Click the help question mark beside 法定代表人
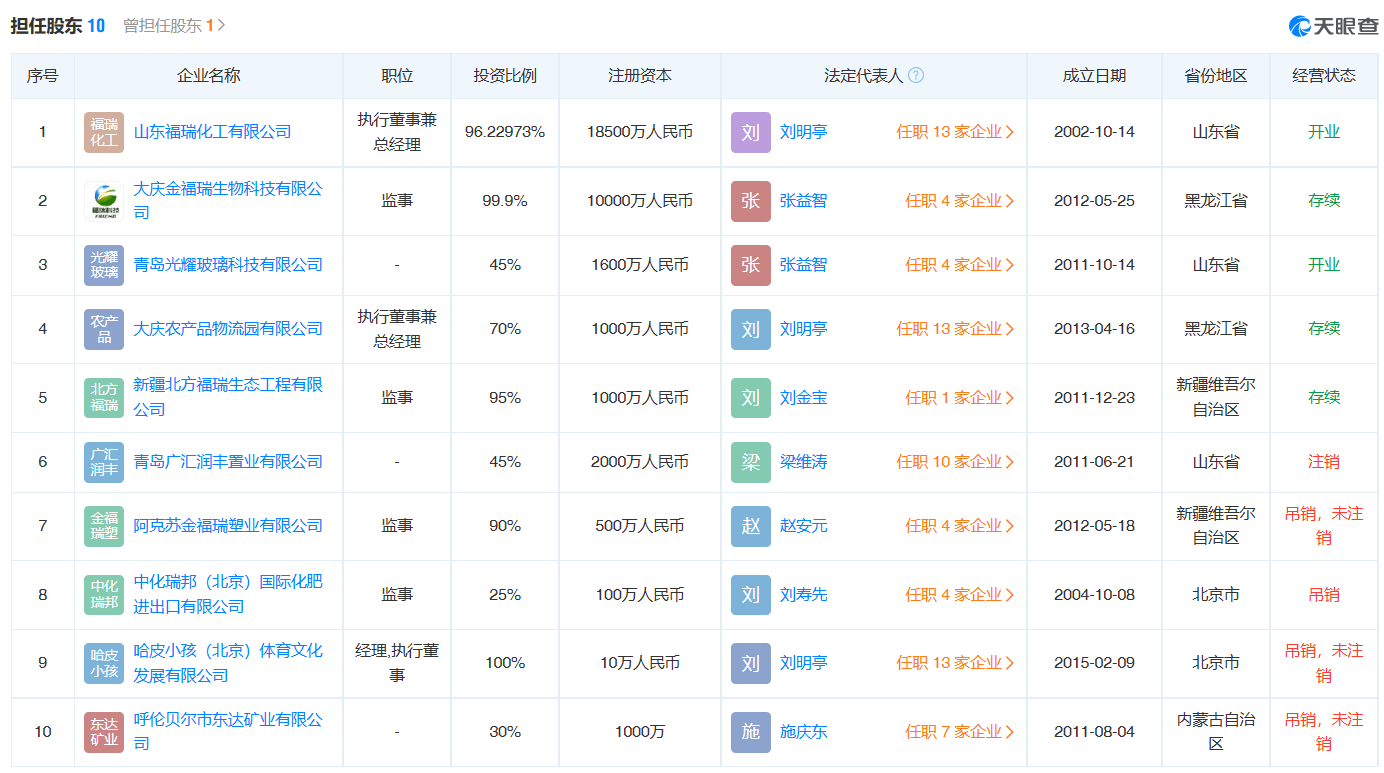The image size is (1384, 773). [916, 76]
